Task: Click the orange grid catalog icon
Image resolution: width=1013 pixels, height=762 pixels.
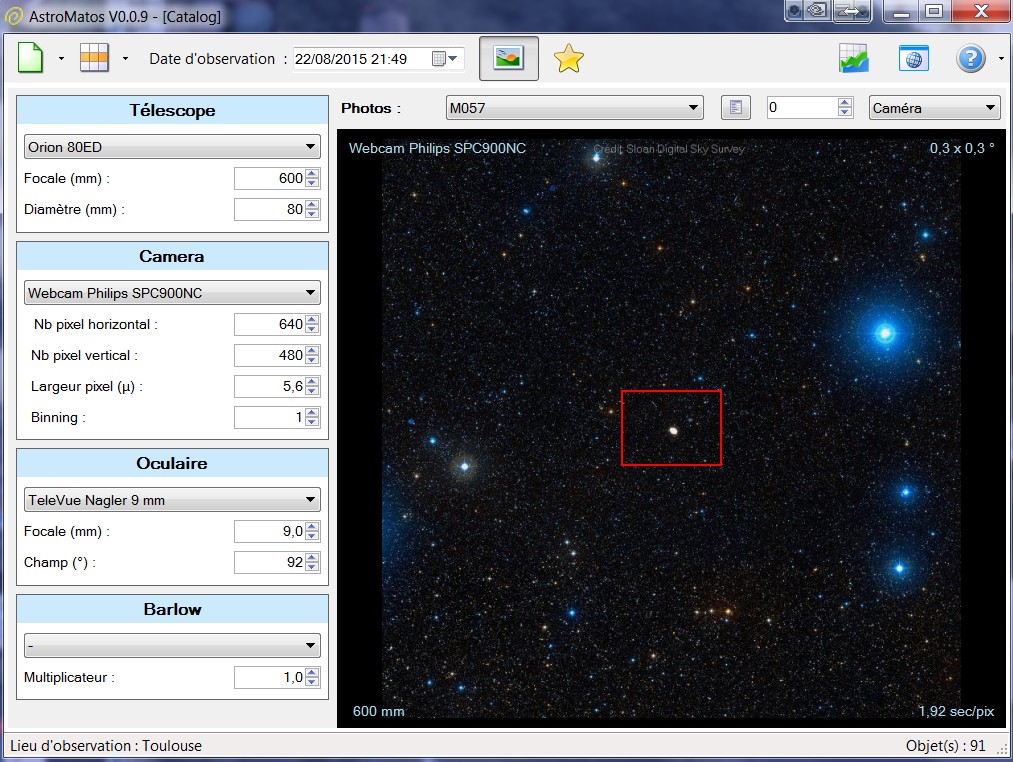Action: [x=94, y=58]
